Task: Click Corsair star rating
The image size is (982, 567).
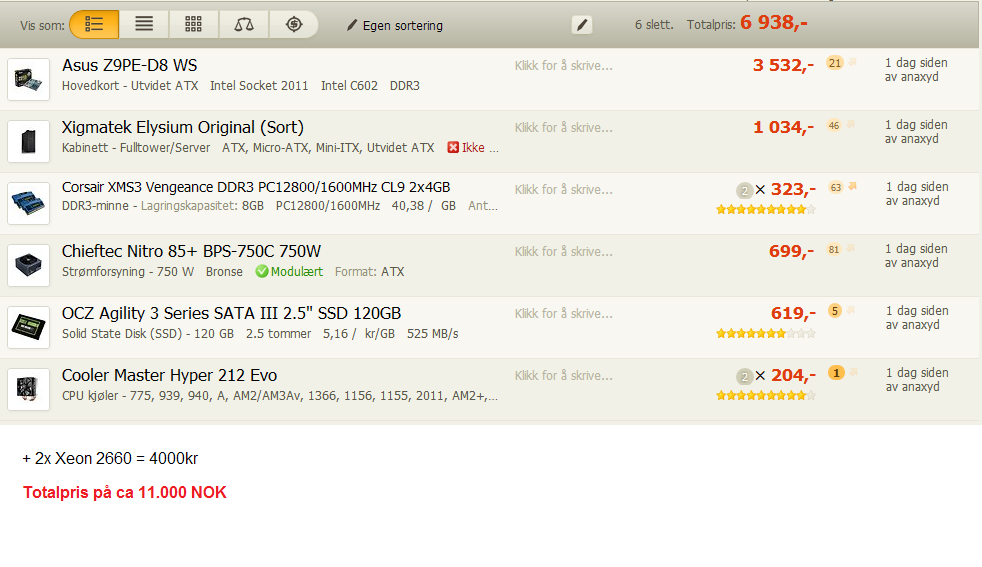Action: (766, 209)
